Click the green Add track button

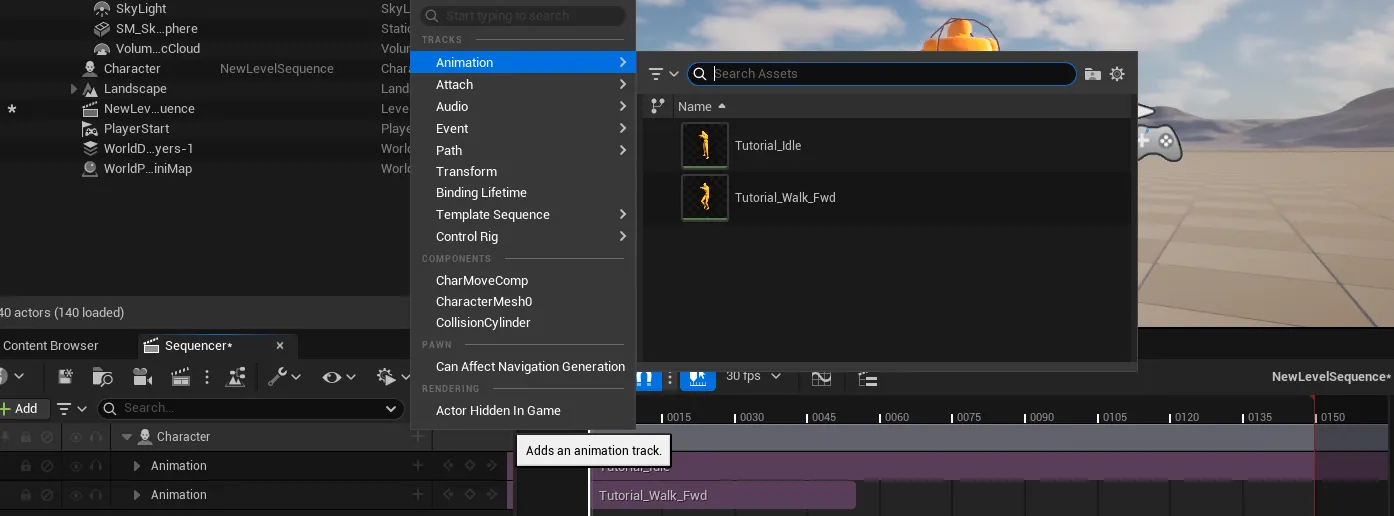[20, 408]
